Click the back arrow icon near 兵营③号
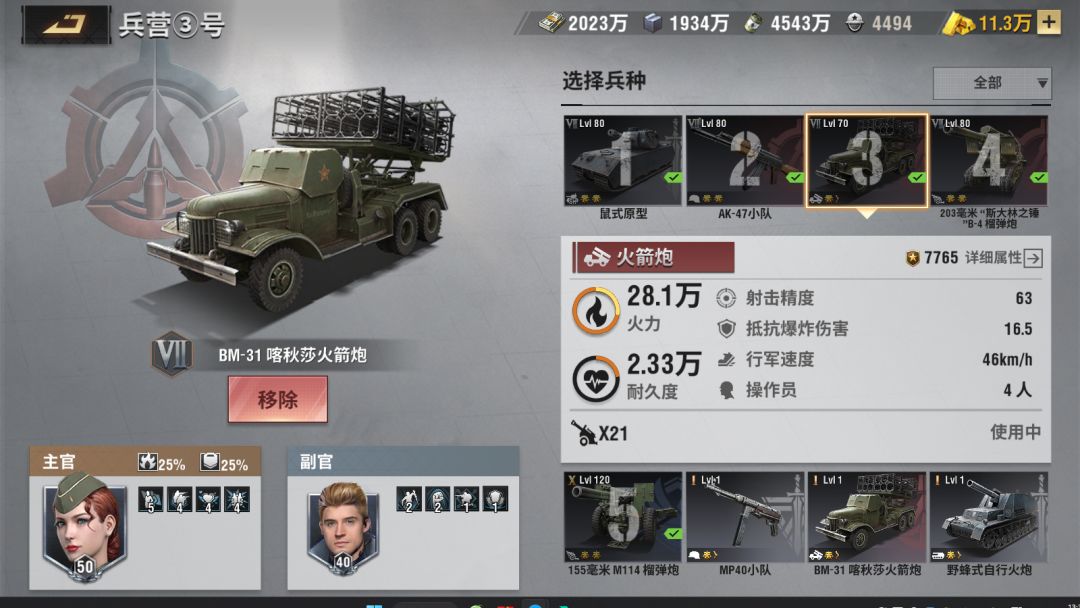Screen dimensions: 1080x608 [x=65, y=25]
